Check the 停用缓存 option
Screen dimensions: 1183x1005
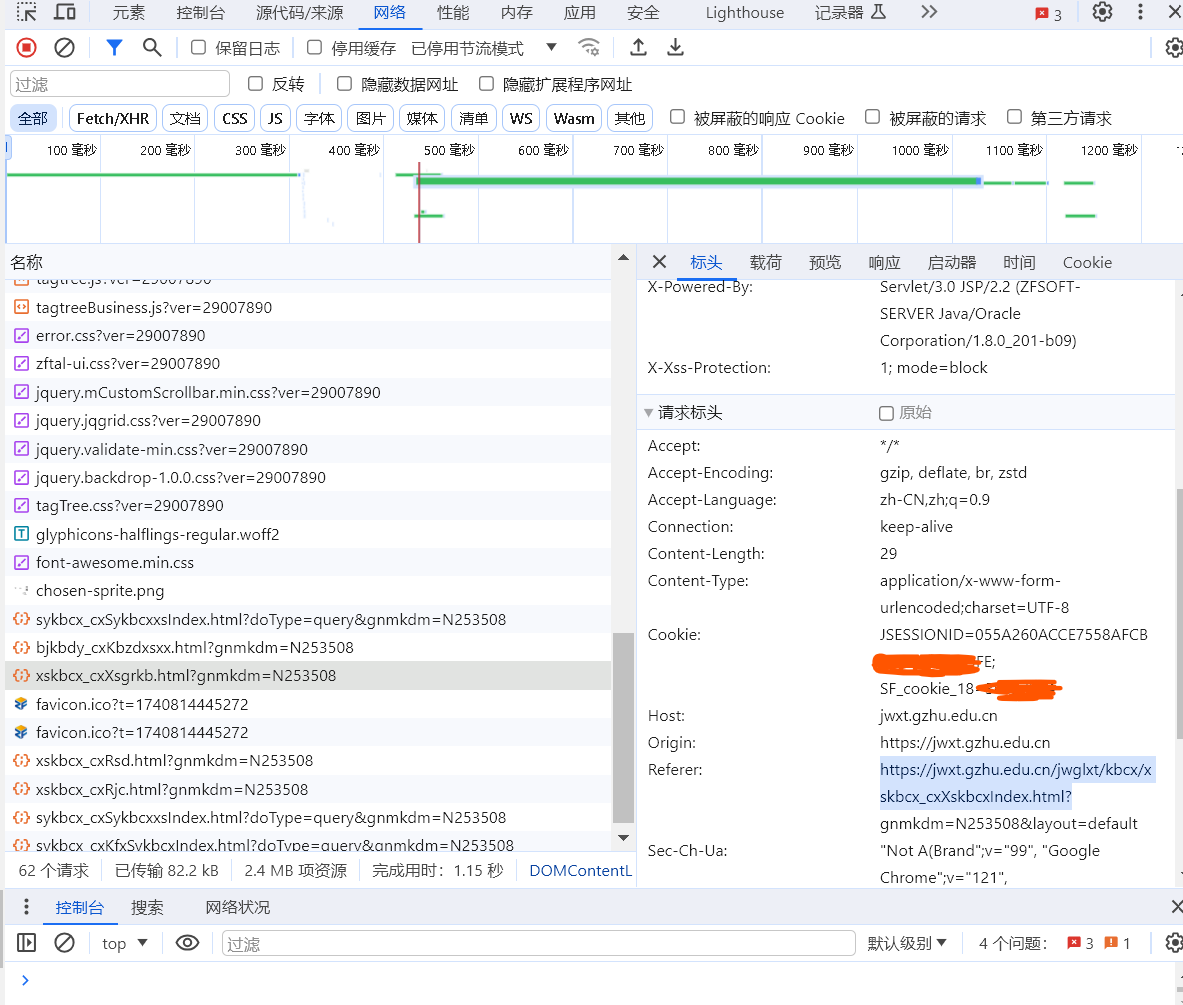pos(315,48)
